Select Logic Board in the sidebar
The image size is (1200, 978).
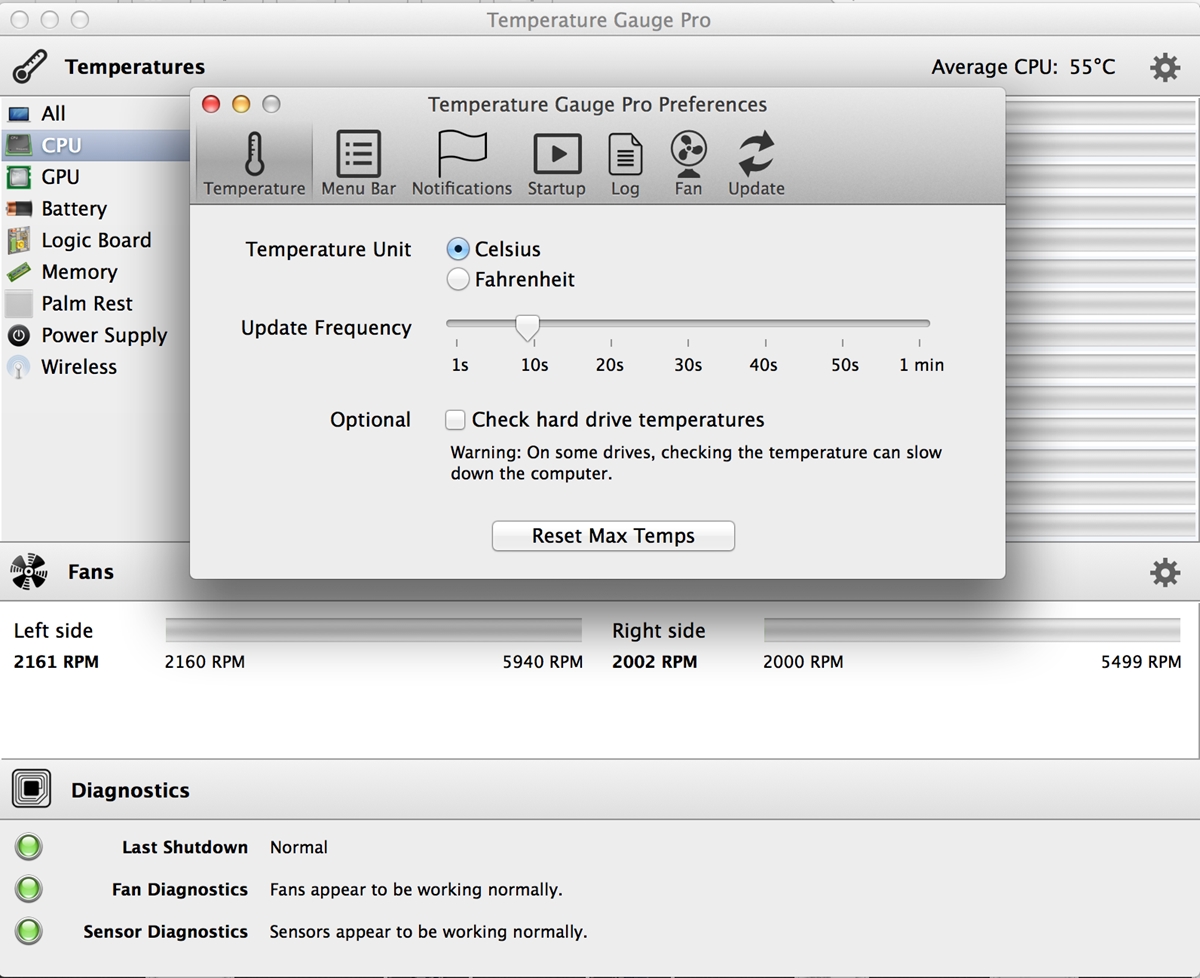[95, 240]
